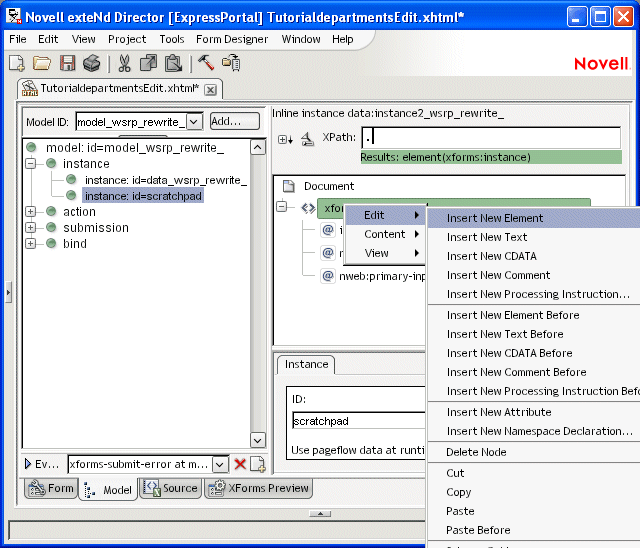Open the File menu
The width and height of the screenshot is (640, 548).
tap(18, 39)
